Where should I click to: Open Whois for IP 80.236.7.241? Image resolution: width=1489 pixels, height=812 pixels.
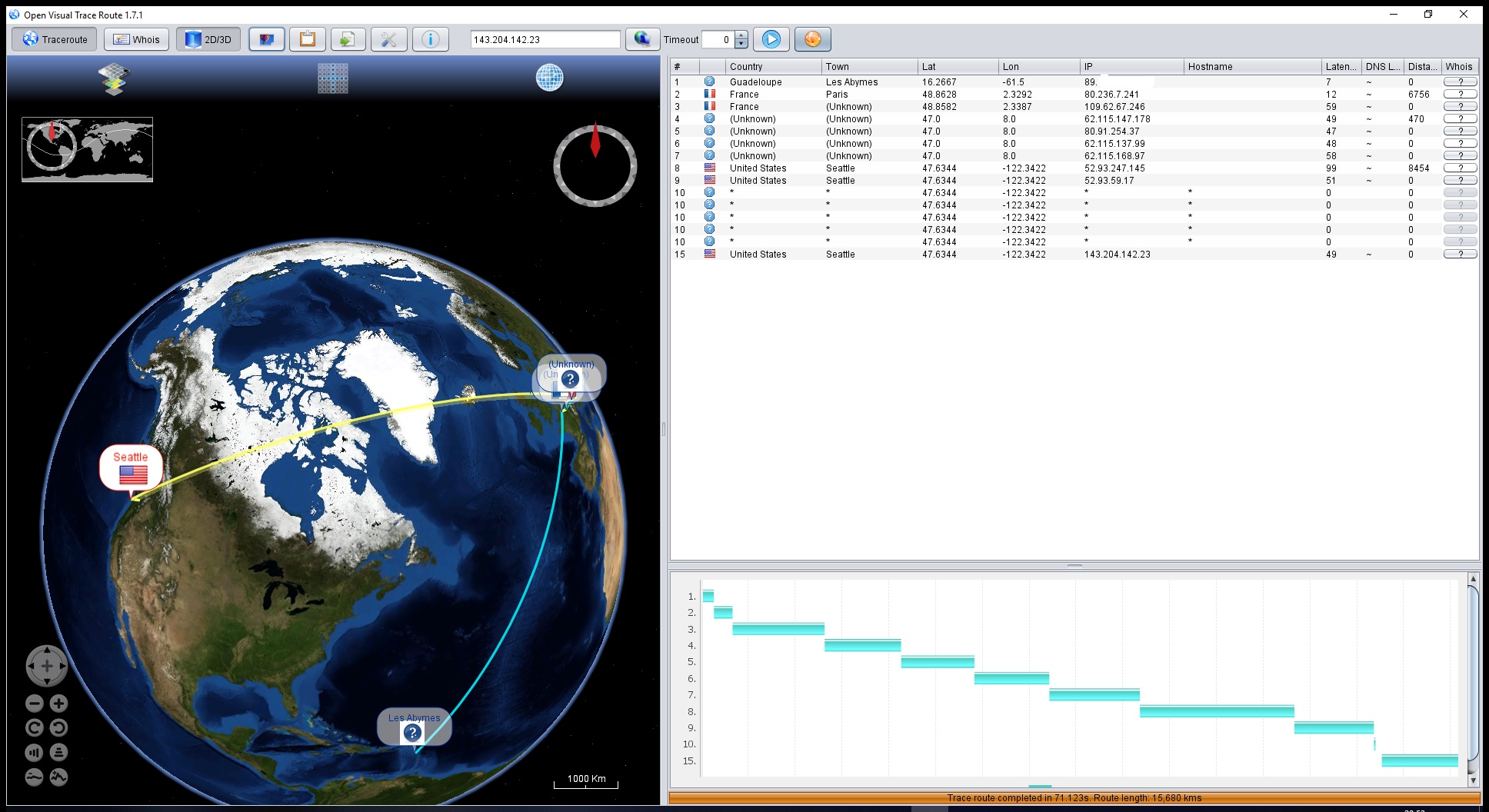tap(1460, 95)
